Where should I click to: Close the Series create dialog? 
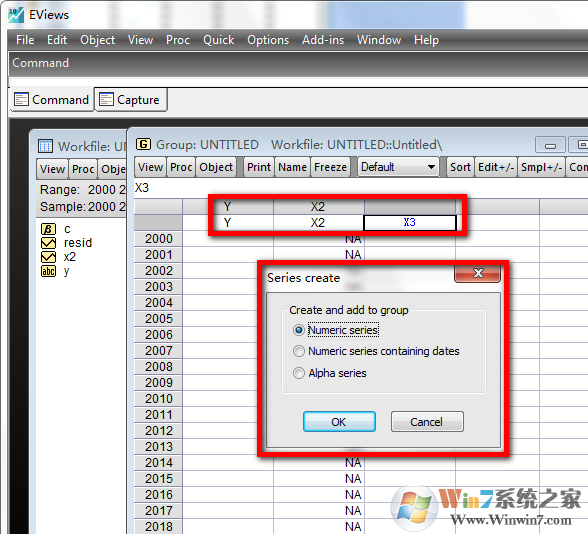[477, 273]
